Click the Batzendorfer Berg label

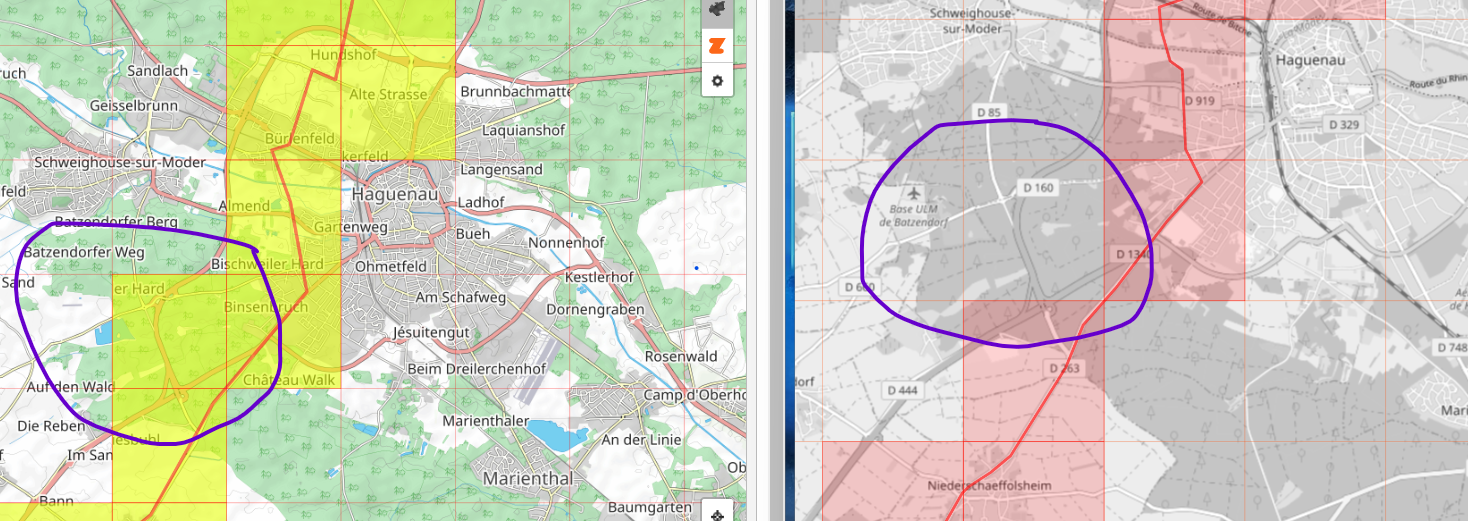coord(116,221)
